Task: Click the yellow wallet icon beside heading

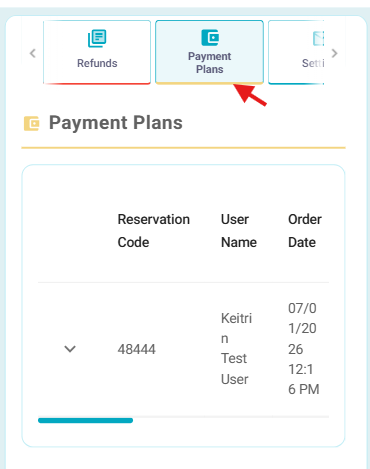Action: tap(32, 123)
